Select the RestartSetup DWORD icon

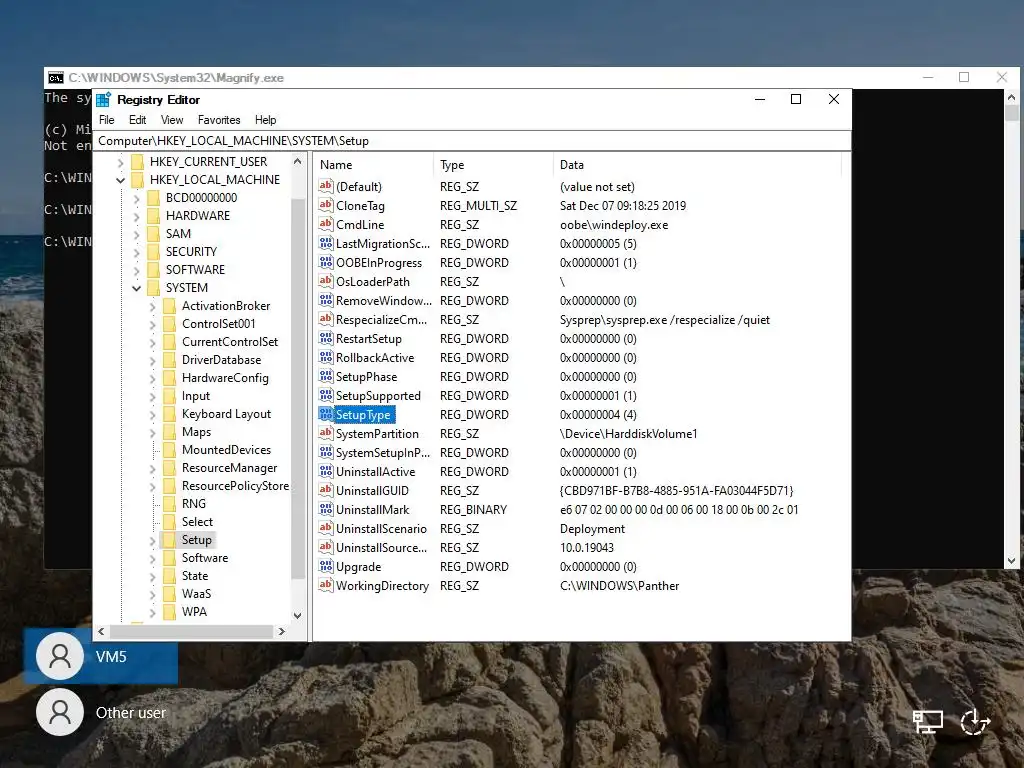coord(325,338)
